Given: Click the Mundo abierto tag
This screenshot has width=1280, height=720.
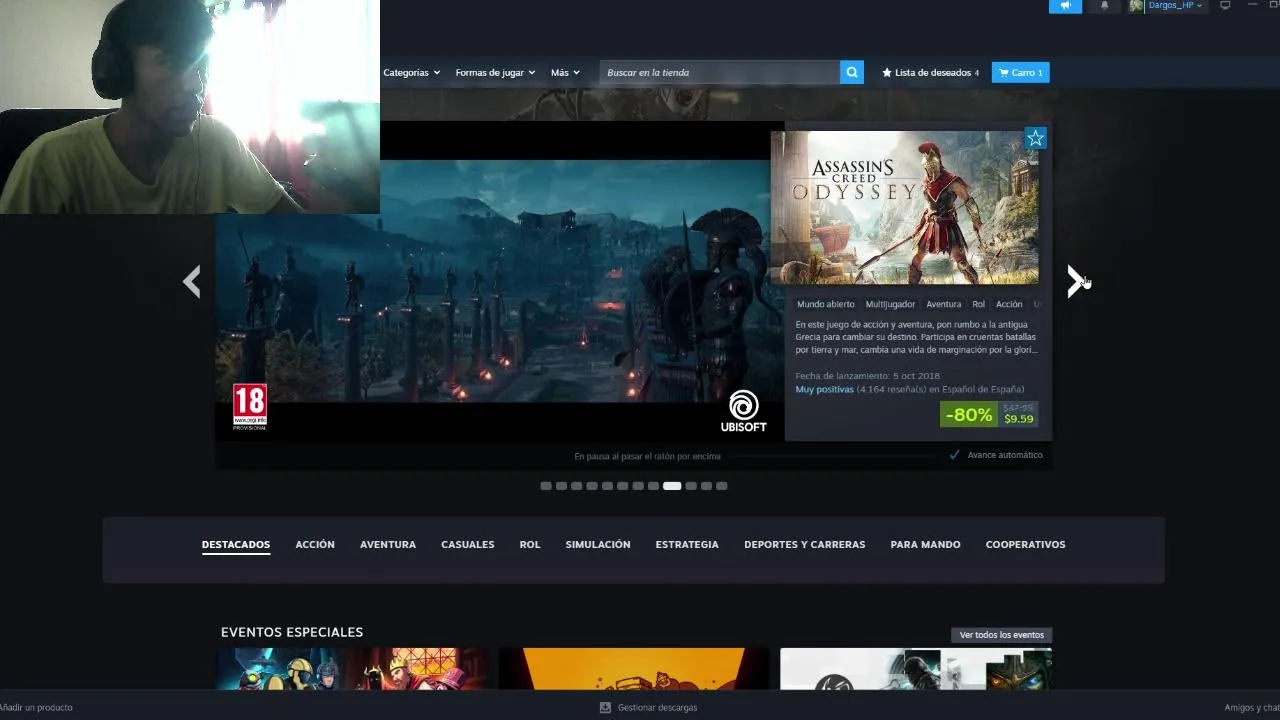Looking at the screenshot, I should 825,304.
